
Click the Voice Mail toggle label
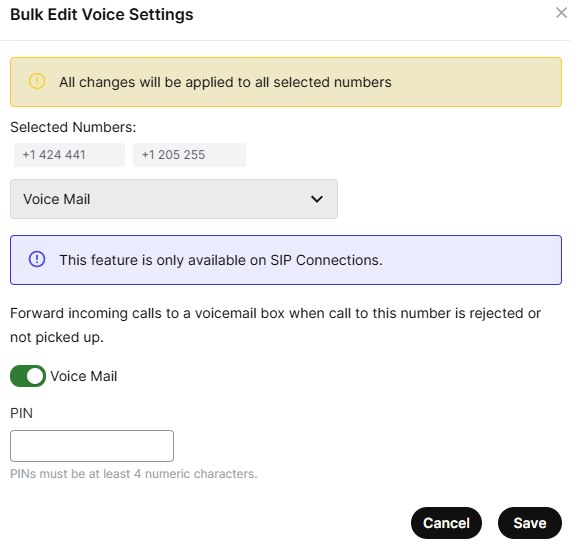pos(84,376)
